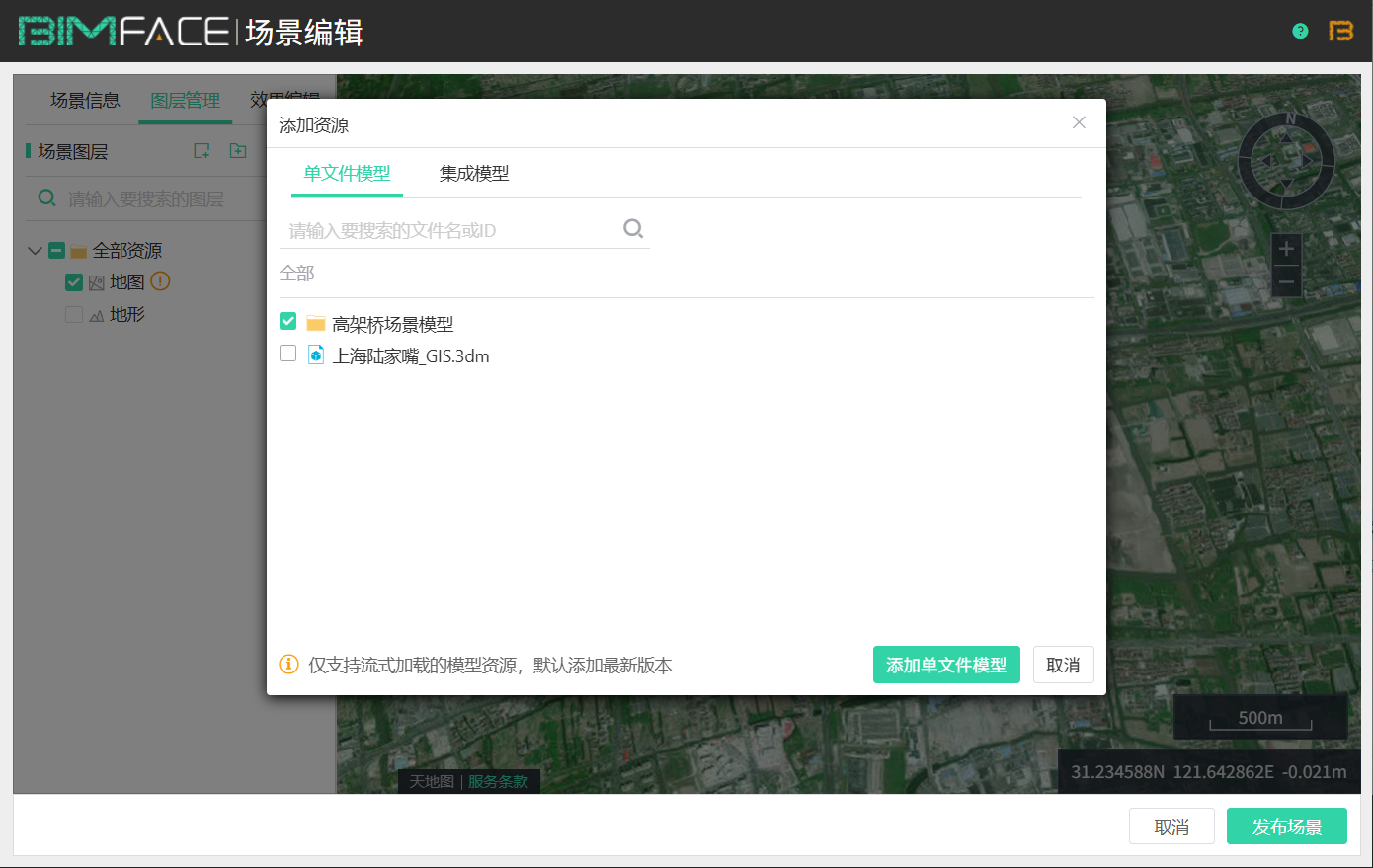Click the 添加单文件模型 button
The image size is (1373, 868).
pos(945,665)
